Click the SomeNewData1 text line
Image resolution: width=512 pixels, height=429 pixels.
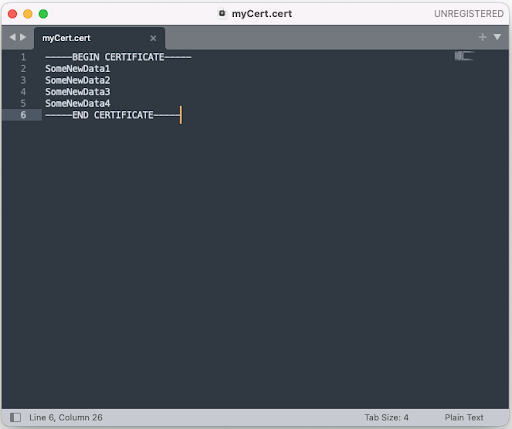(x=78, y=69)
